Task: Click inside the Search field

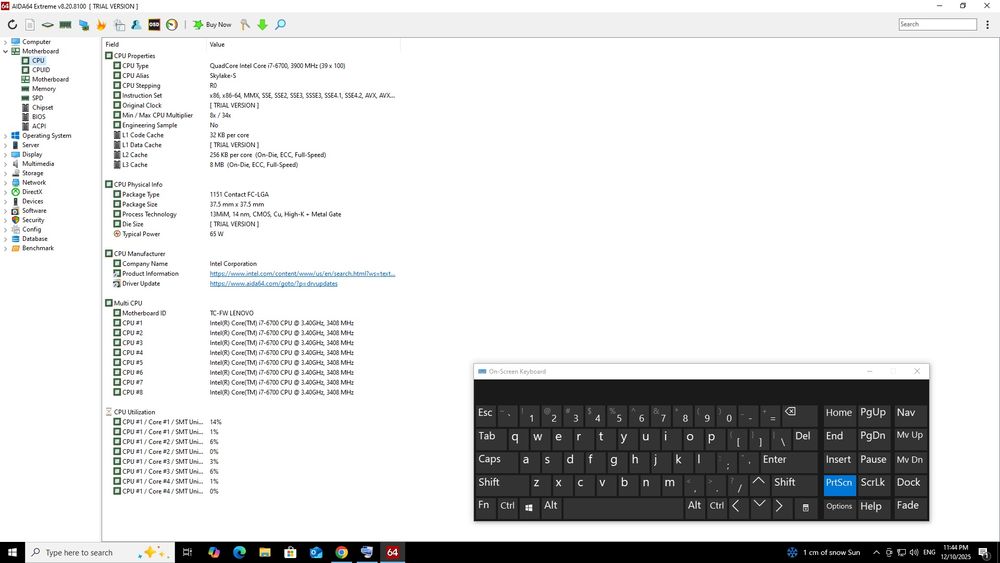Action: [x=938, y=24]
